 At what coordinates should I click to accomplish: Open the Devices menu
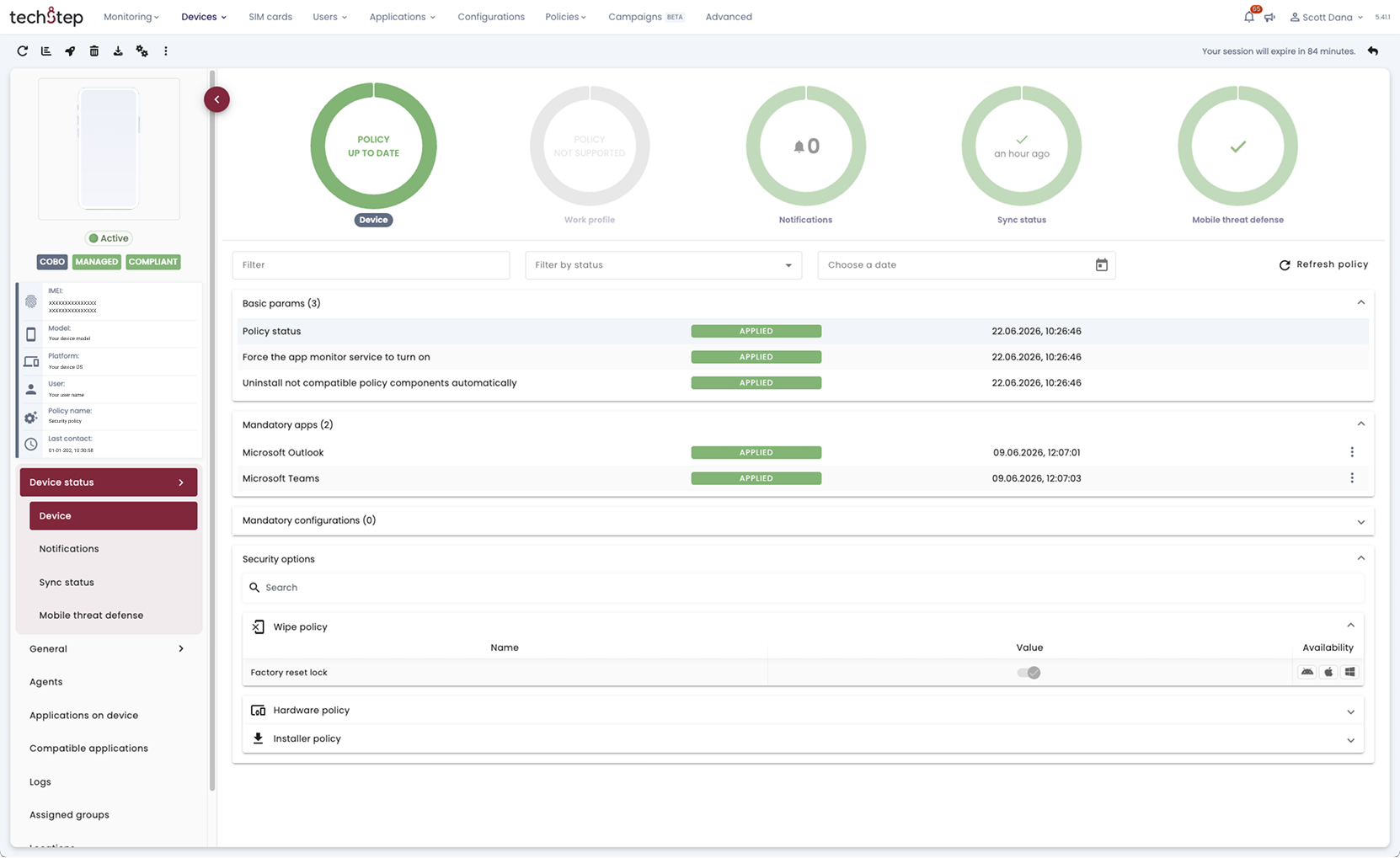pyautogui.click(x=204, y=17)
